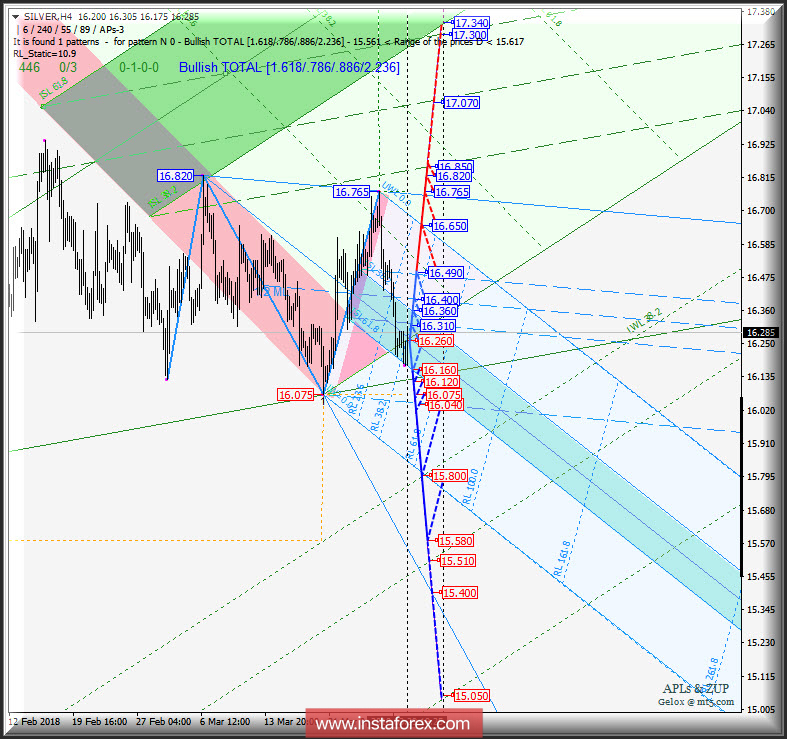The height and width of the screenshot is (739, 787).
Task: Click the 17.040 value on the price scale
Action: pos(761,111)
